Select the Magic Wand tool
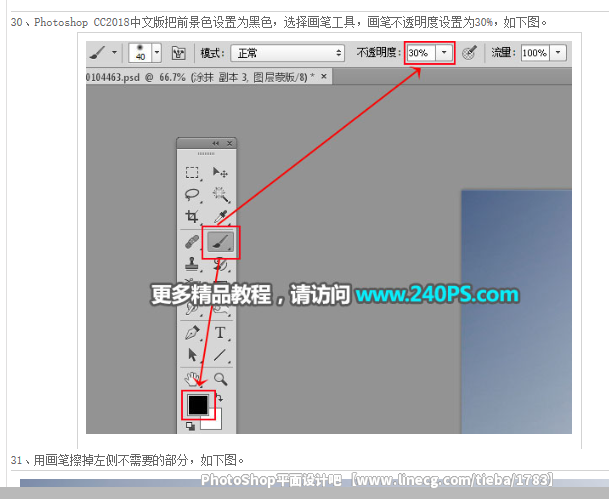This screenshot has height=499, width=609. (220, 194)
